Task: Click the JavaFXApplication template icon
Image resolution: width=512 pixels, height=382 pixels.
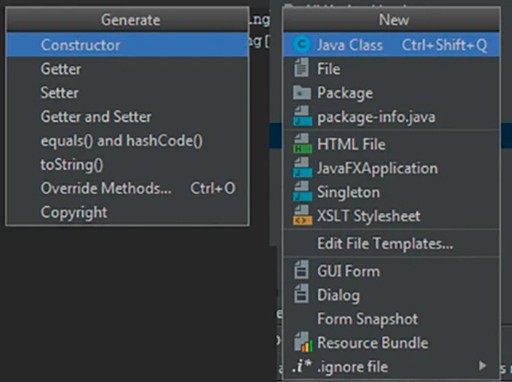Action: point(302,167)
